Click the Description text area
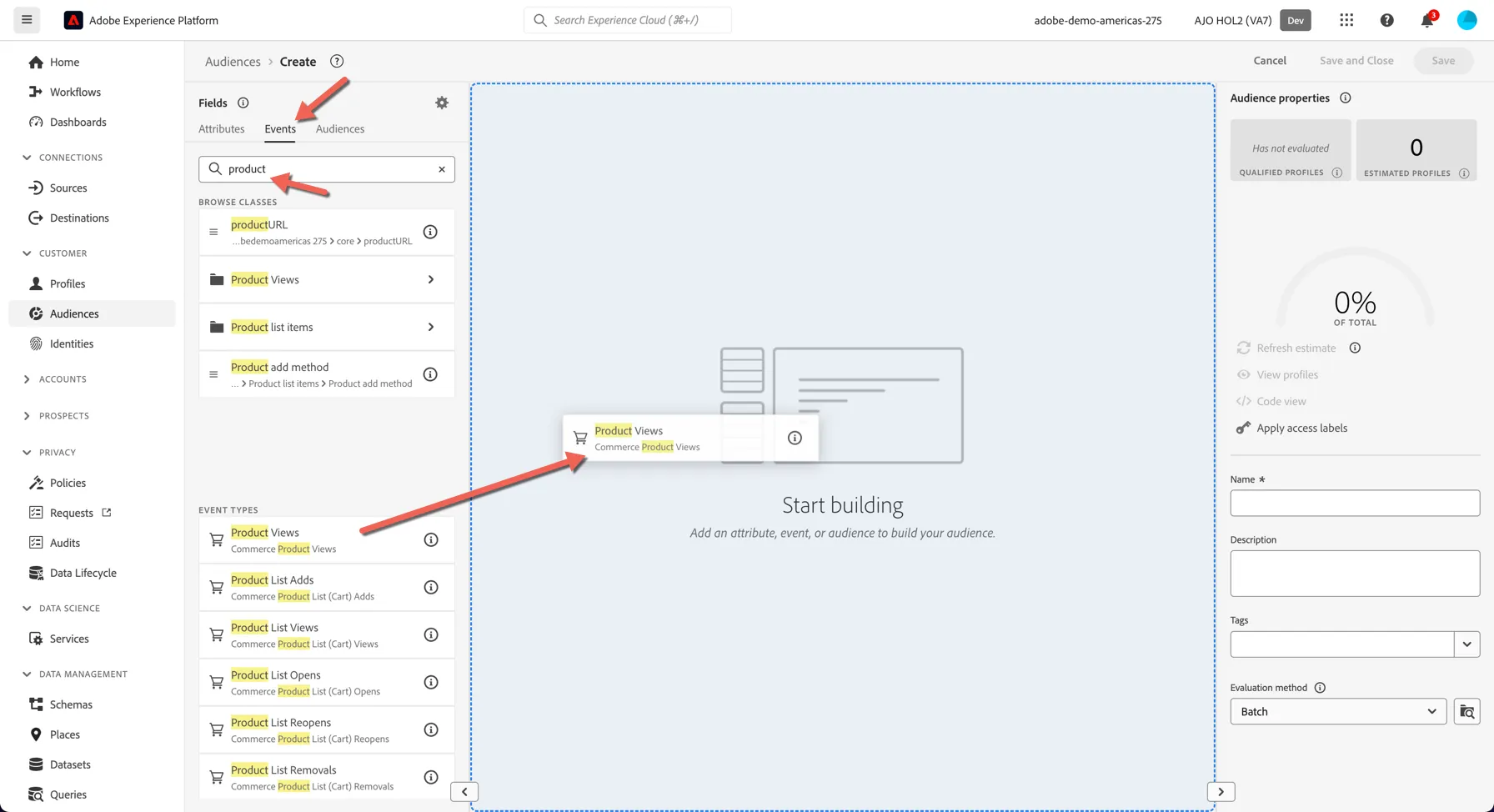The height and width of the screenshot is (812, 1494). click(x=1355, y=574)
